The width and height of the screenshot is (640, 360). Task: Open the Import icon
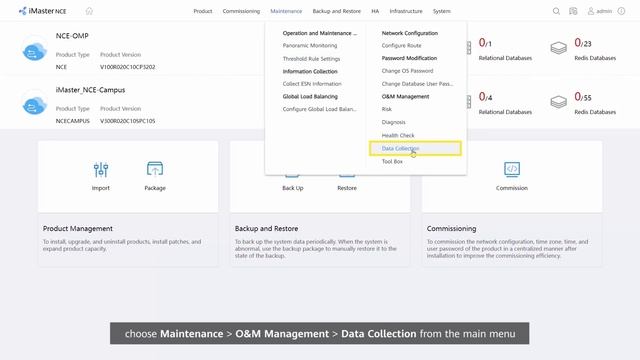click(101, 169)
